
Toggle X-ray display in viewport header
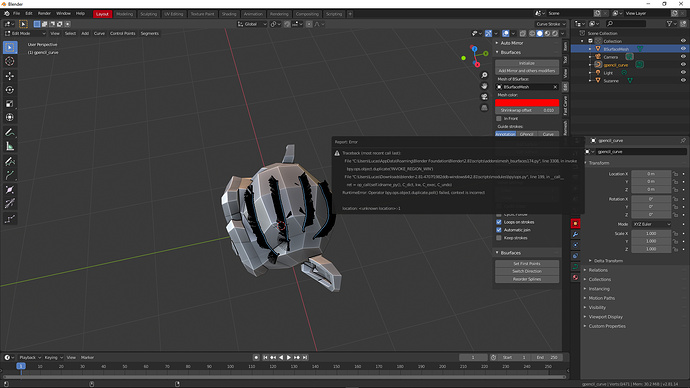(x=522, y=33)
